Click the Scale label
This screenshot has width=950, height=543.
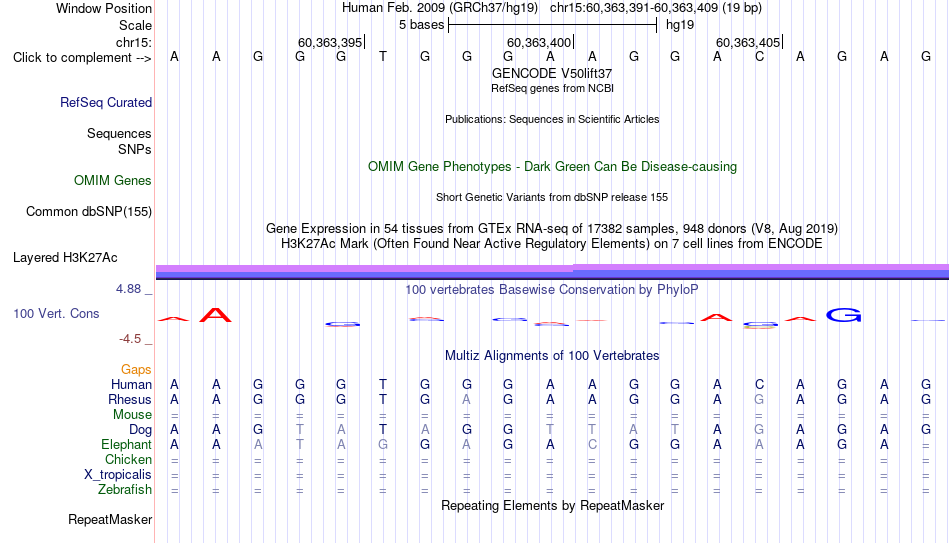click(x=135, y=25)
